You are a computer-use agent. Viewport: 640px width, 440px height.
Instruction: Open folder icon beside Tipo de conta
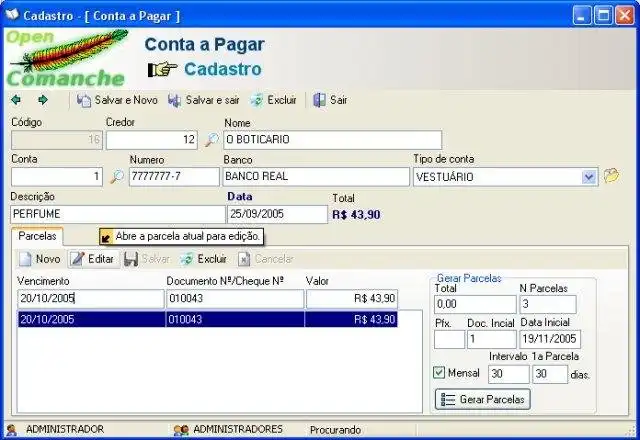(x=611, y=176)
